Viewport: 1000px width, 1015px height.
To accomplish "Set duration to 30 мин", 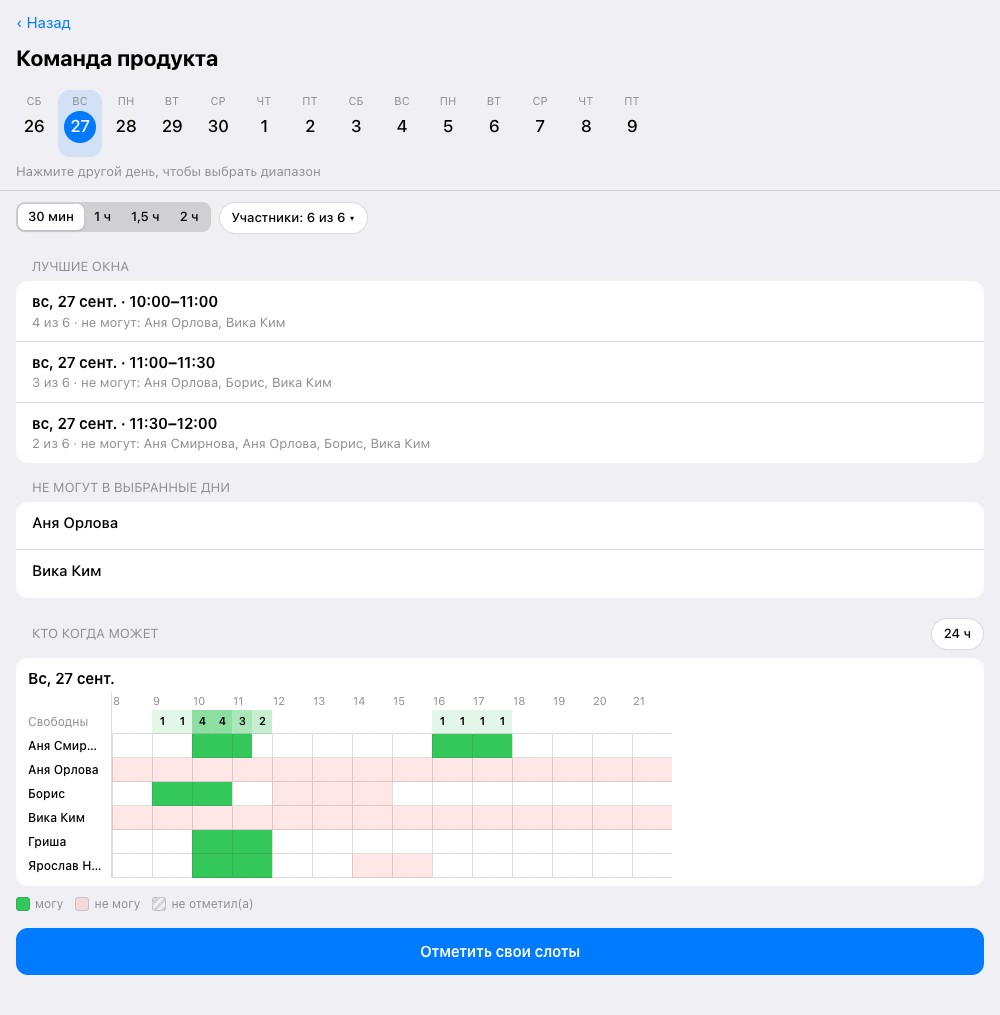I will tap(51, 217).
